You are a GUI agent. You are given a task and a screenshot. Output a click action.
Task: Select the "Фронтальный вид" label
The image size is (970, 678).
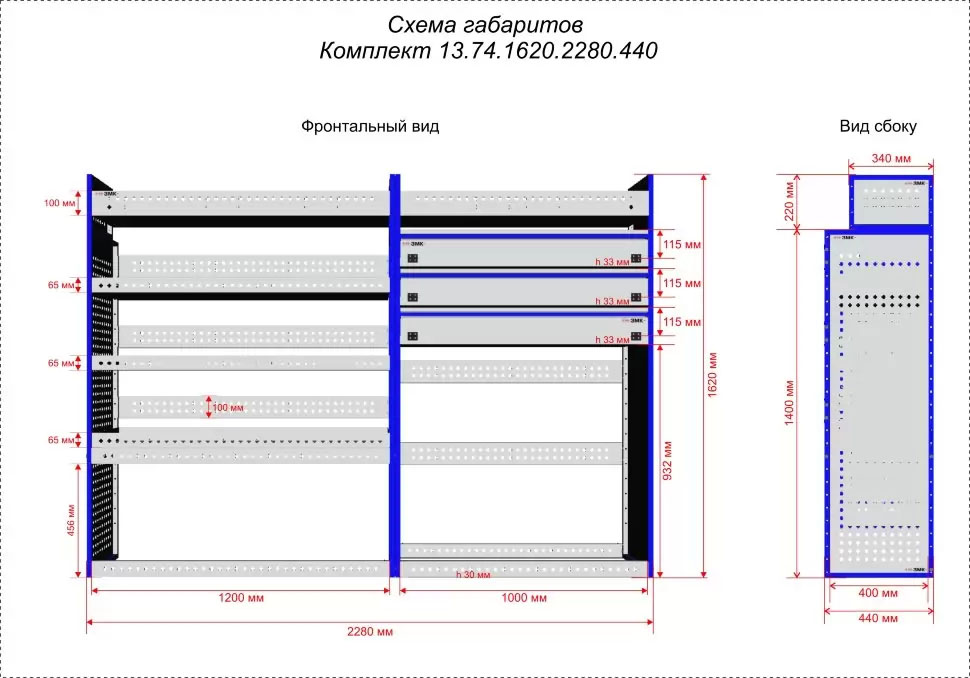click(370, 127)
